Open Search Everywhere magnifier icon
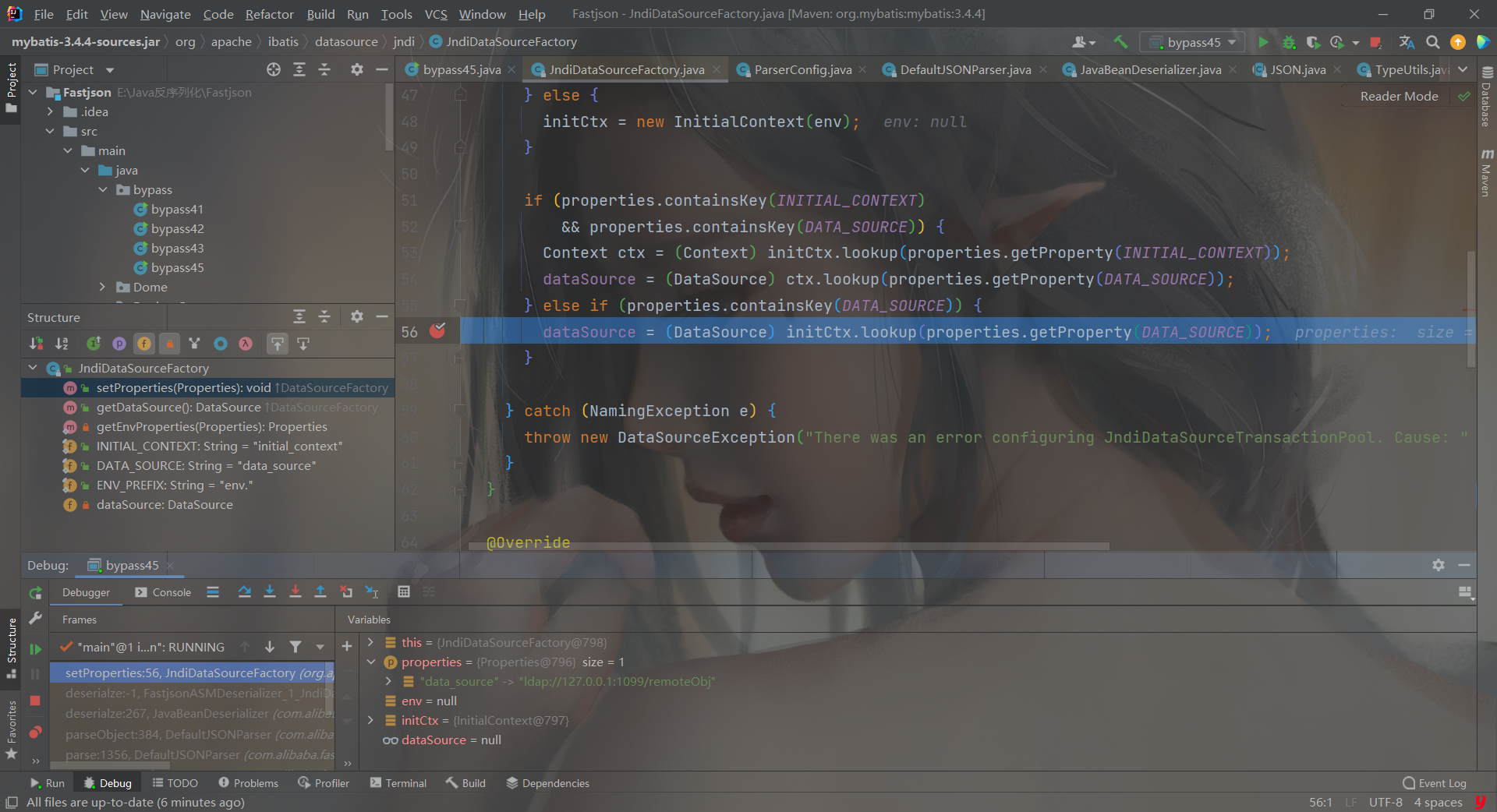The image size is (1497, 812). (x=1432, y=42)
